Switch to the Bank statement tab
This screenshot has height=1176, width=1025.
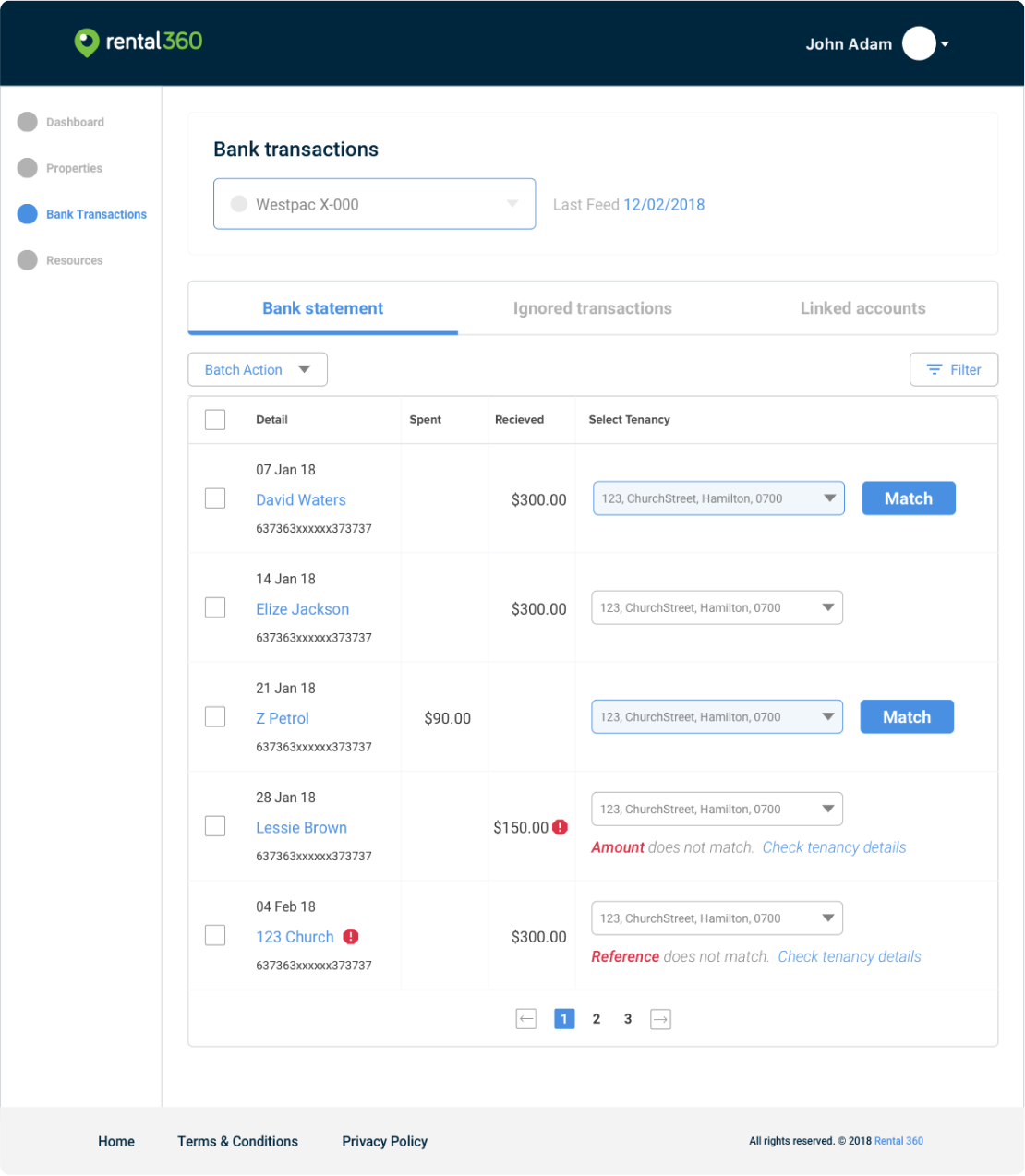click(x=322, y=308)
